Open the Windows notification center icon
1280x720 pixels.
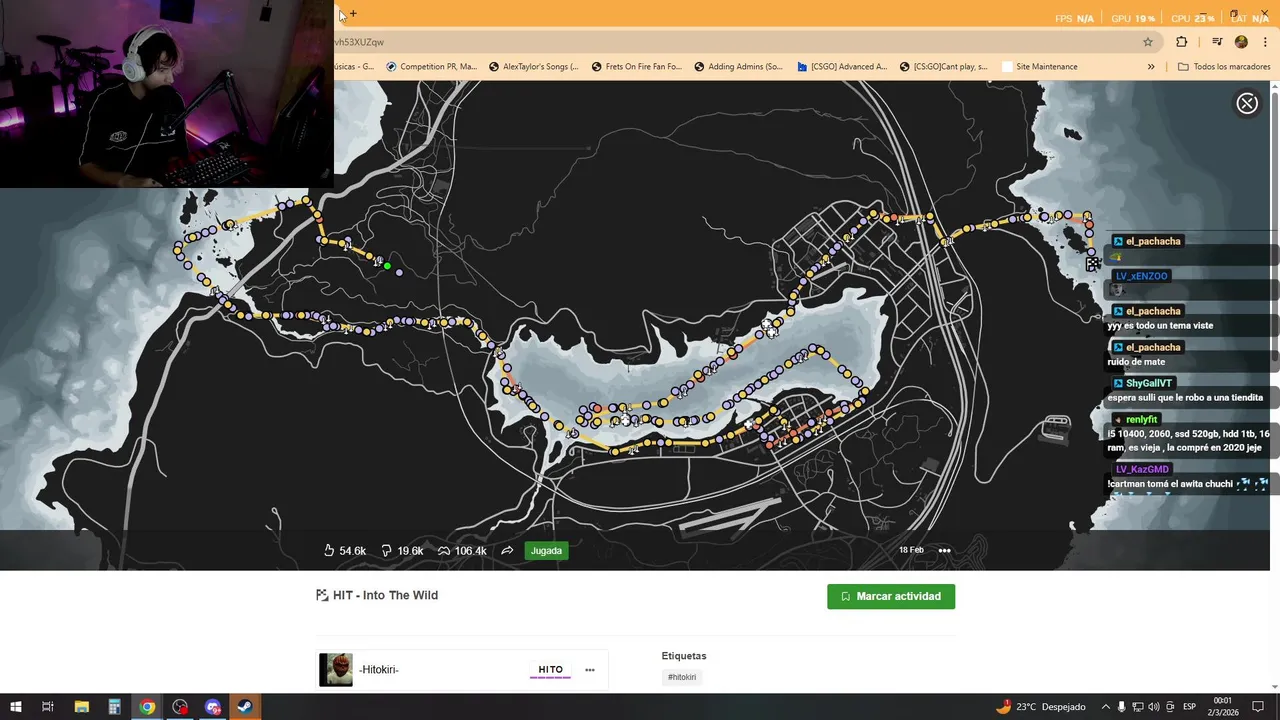(x=1259, y=707)
